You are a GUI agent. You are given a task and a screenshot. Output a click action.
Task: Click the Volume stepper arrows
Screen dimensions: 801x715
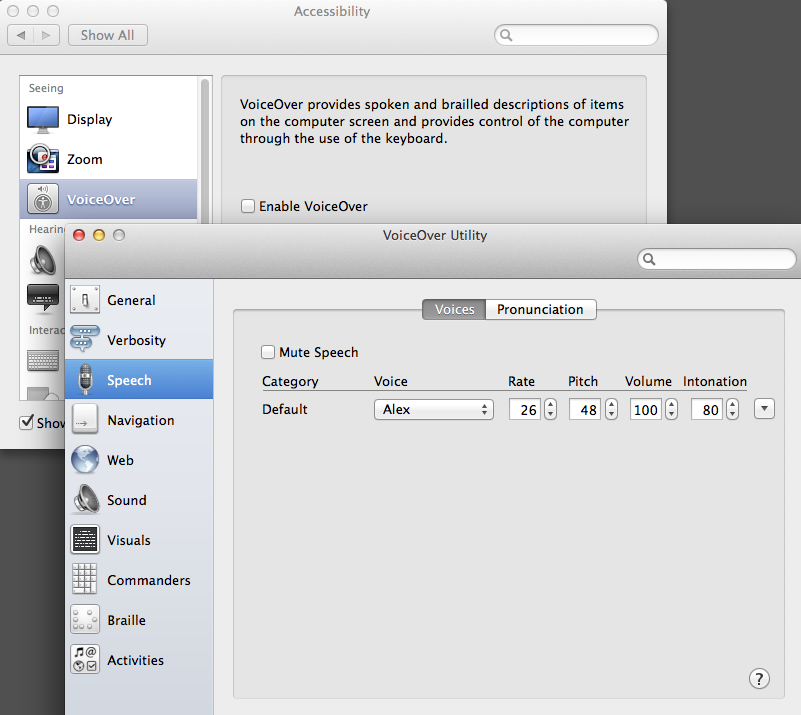[x=672, y=409]
